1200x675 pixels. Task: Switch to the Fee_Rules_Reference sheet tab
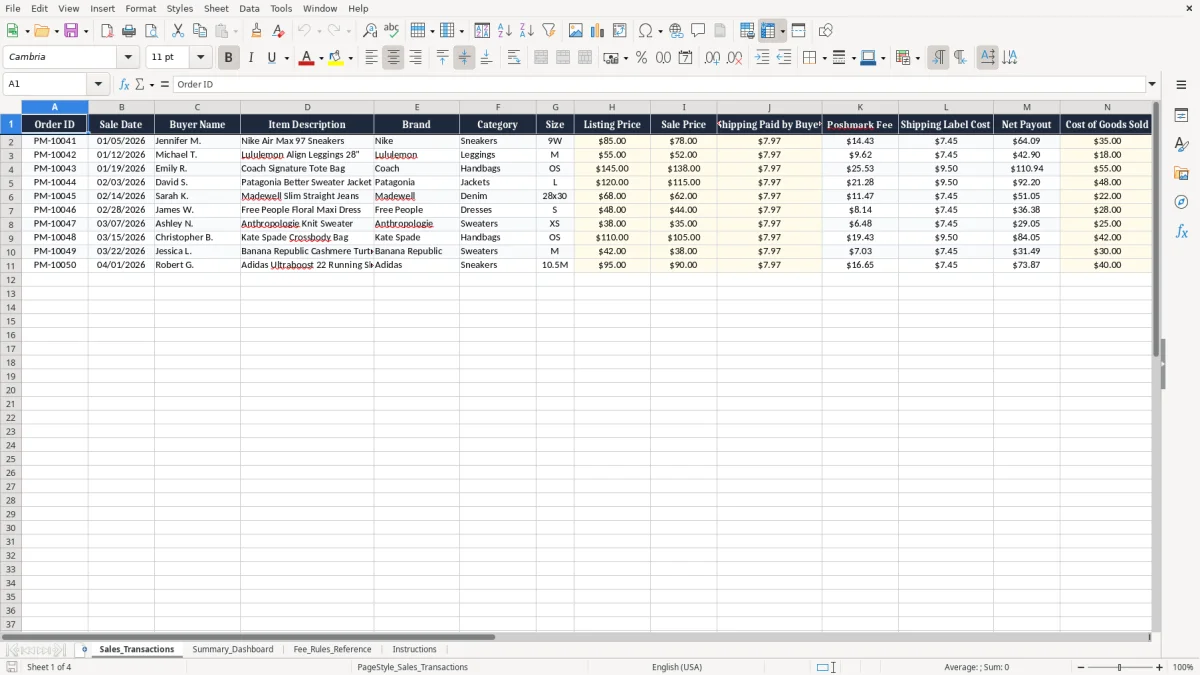(x=332, y=649)
